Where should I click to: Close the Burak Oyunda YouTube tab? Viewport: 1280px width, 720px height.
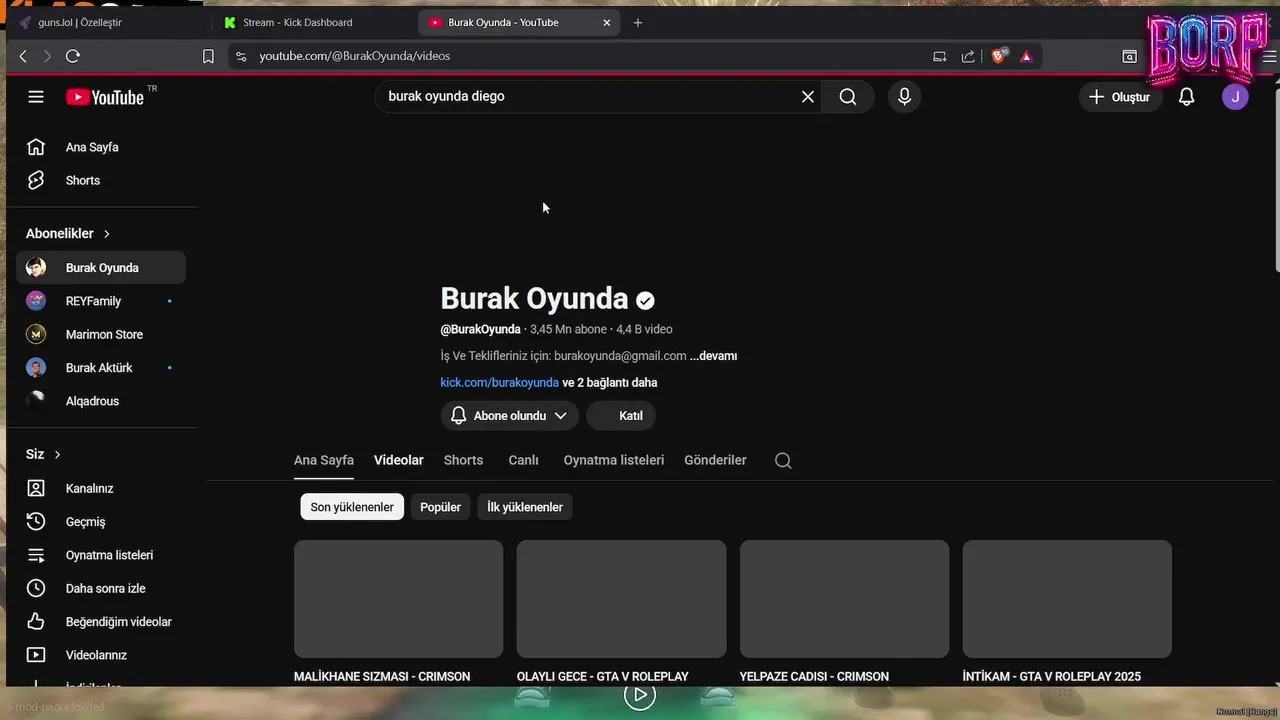pyautogui.click(x=606, y=22)
